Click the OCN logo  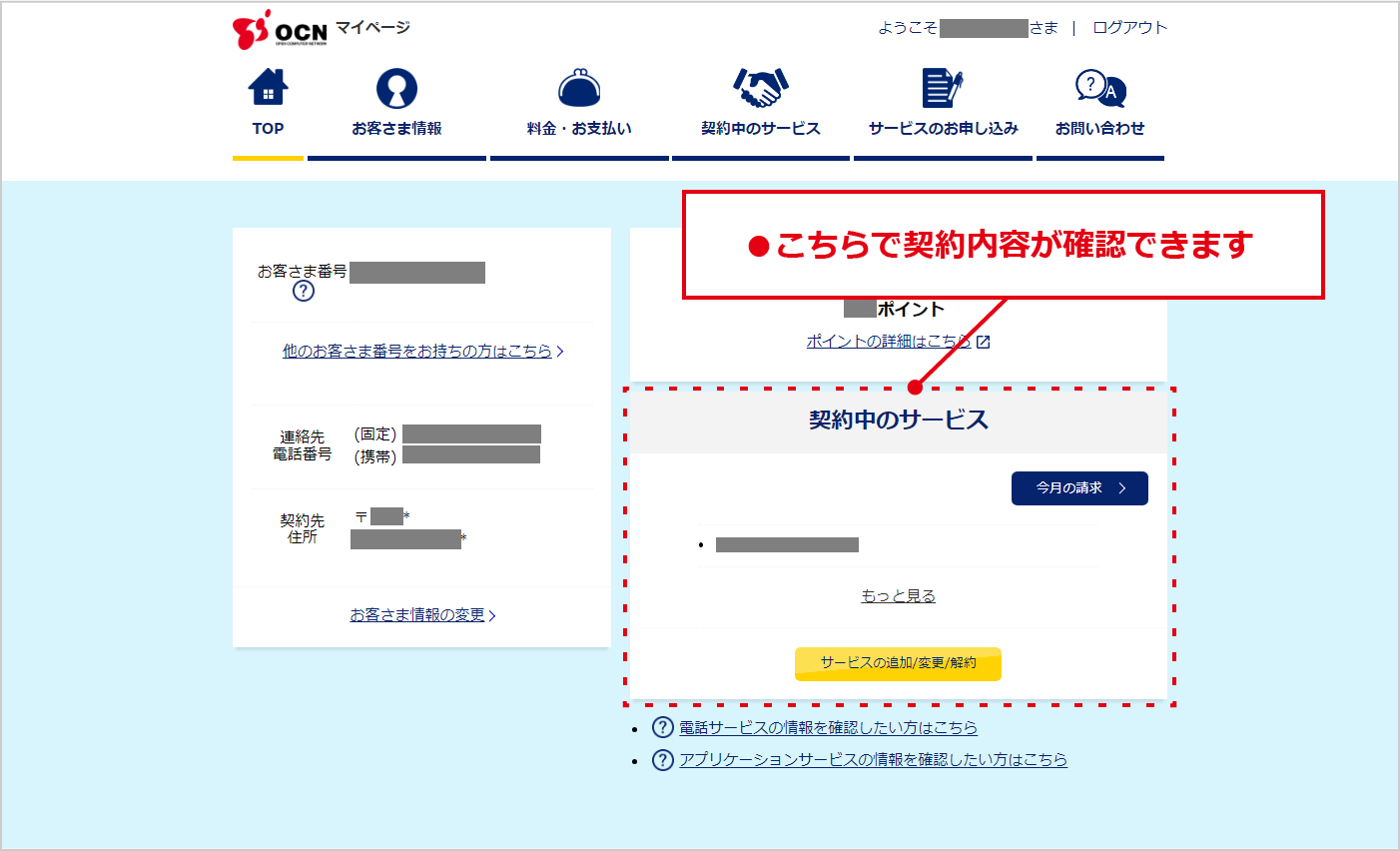[x=280, y=29]
